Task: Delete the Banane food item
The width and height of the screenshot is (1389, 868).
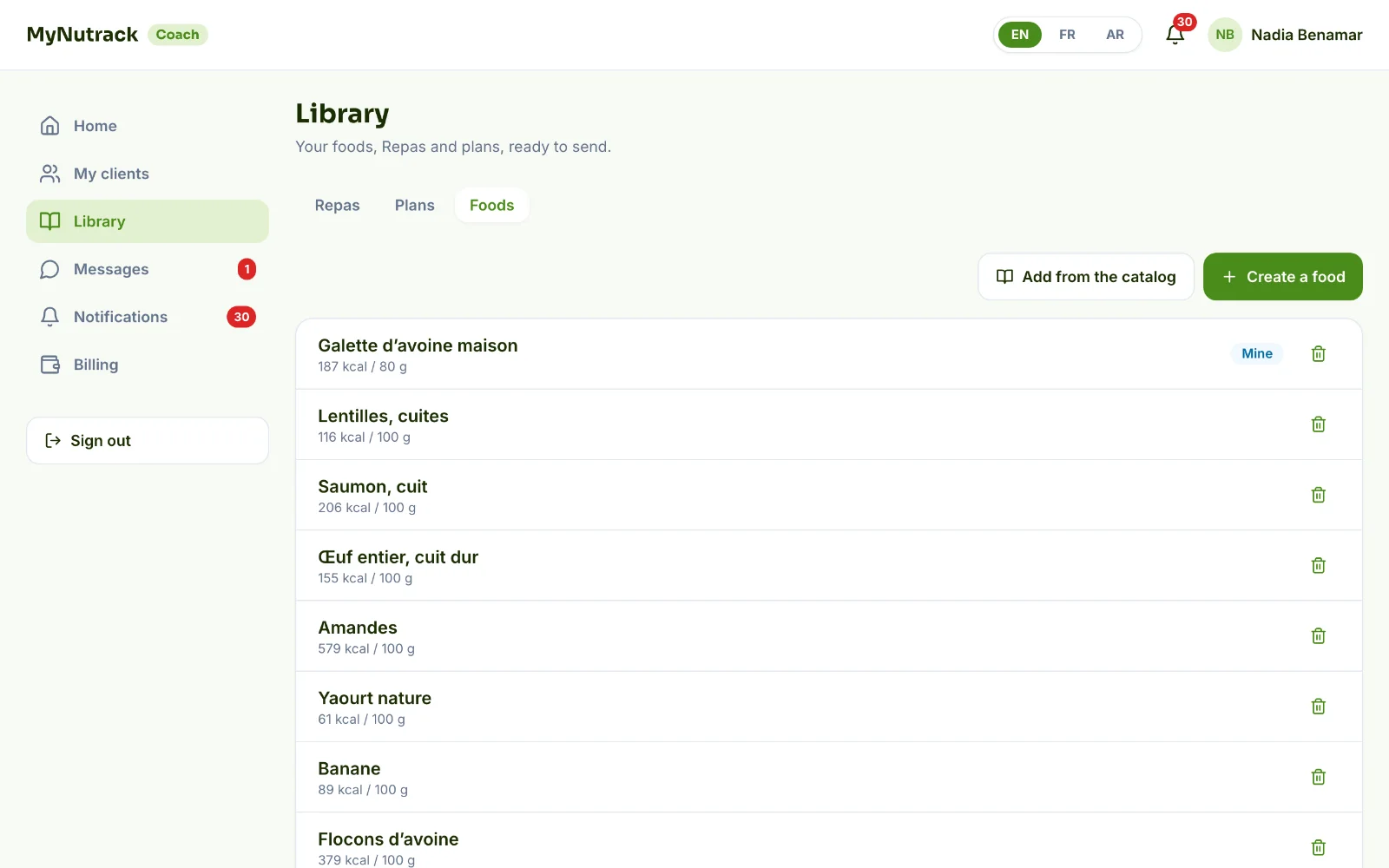Action: pos(1318,777)
